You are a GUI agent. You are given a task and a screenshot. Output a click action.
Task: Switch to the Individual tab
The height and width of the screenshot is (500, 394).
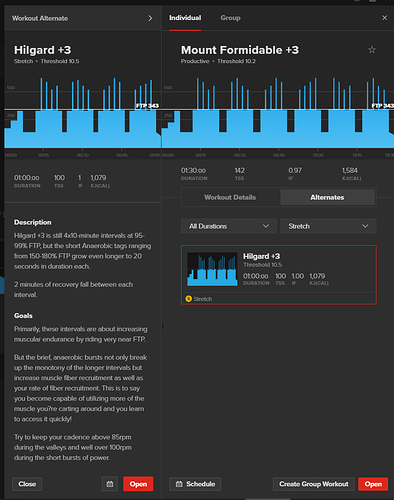pyautogui.click(x=185, y=18)
